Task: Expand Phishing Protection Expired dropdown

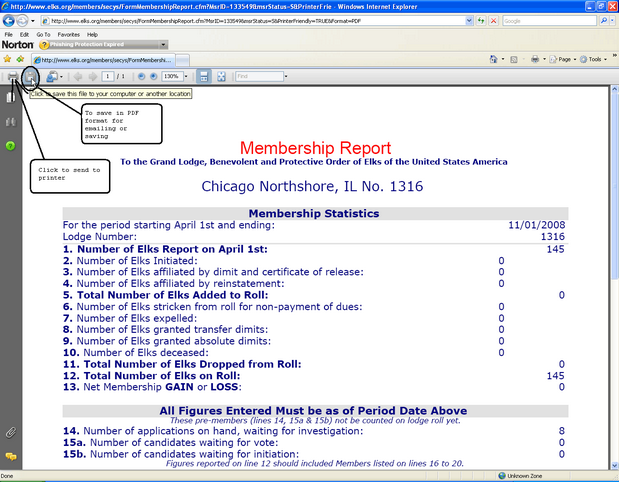Action: tap(163, 45)
